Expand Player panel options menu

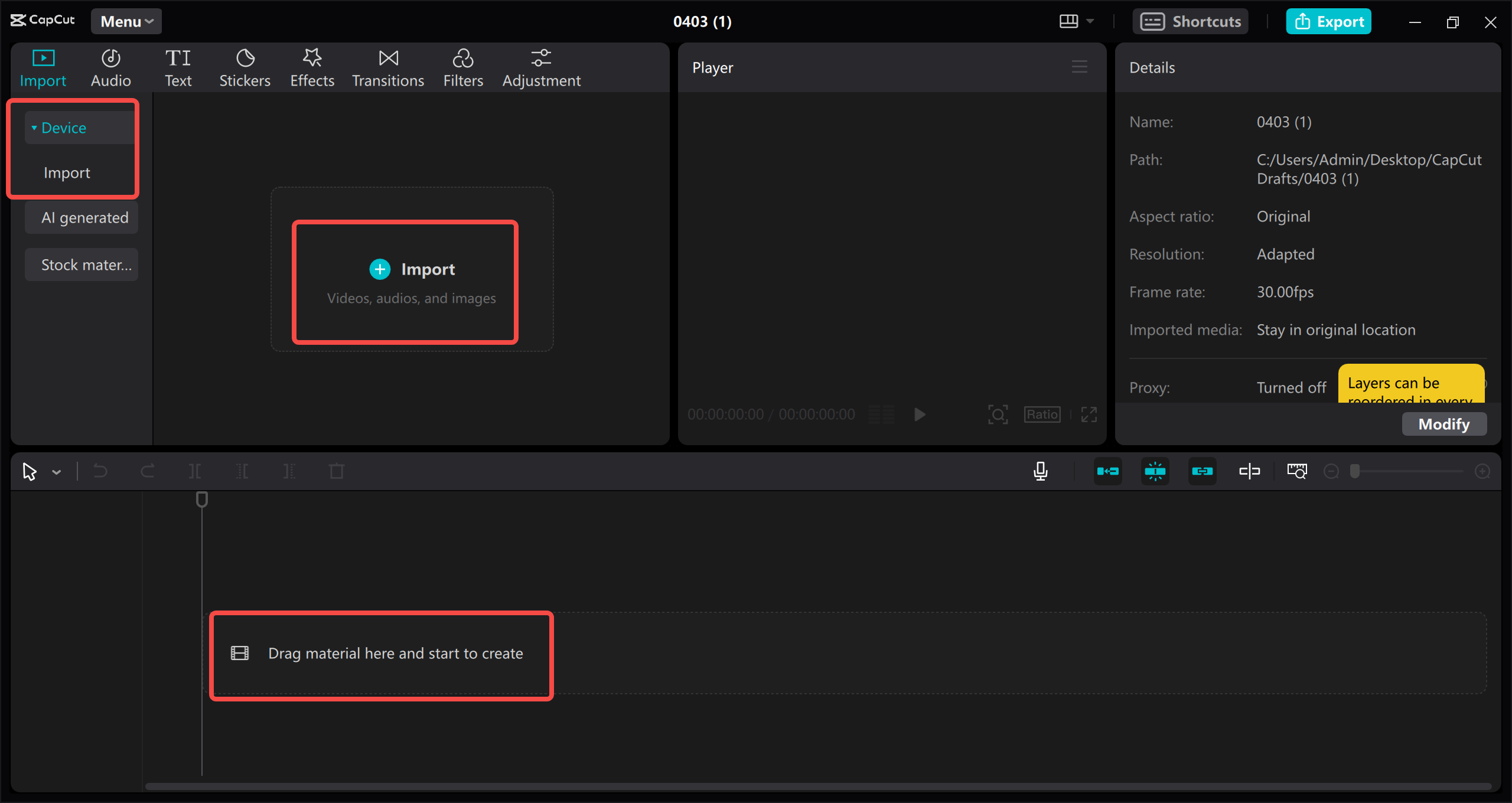coord(1079,66)
